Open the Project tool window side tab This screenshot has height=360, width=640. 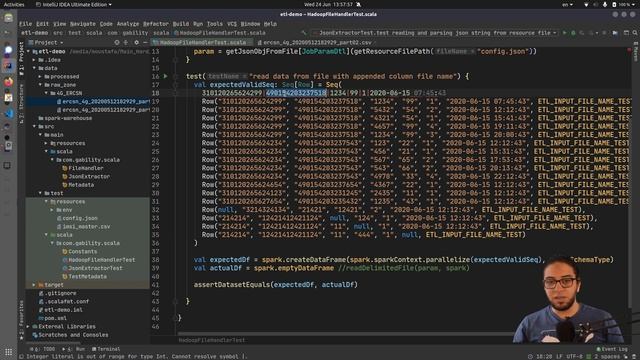(22, 57)
